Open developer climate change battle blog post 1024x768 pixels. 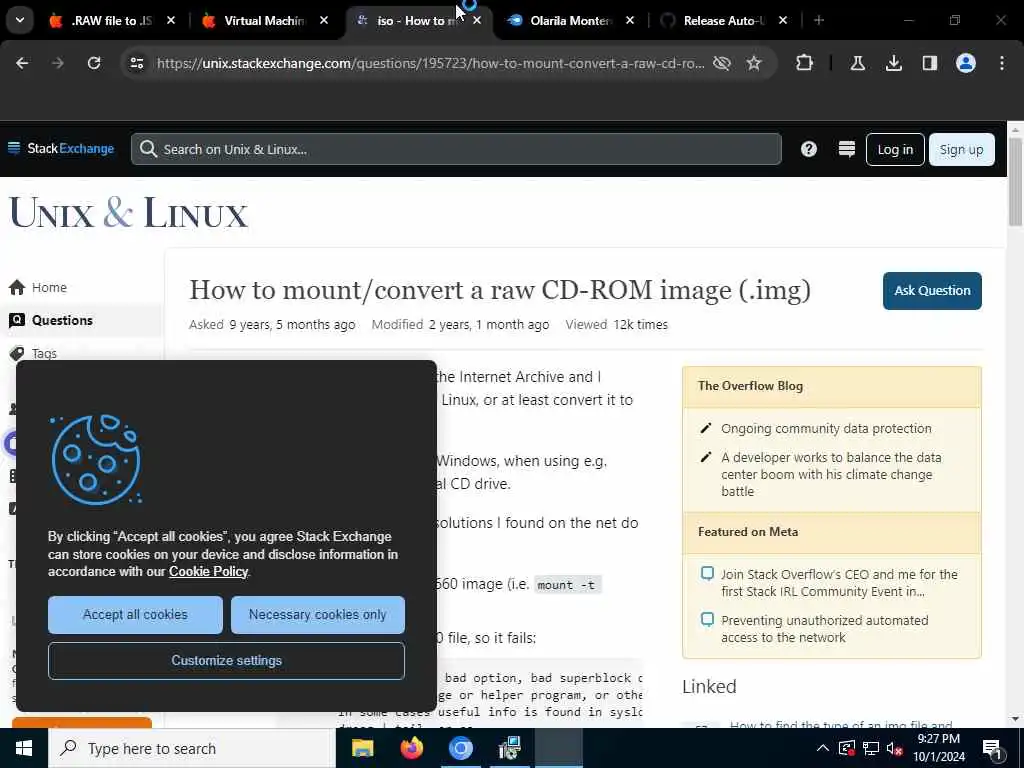click(x=831, y=474)
